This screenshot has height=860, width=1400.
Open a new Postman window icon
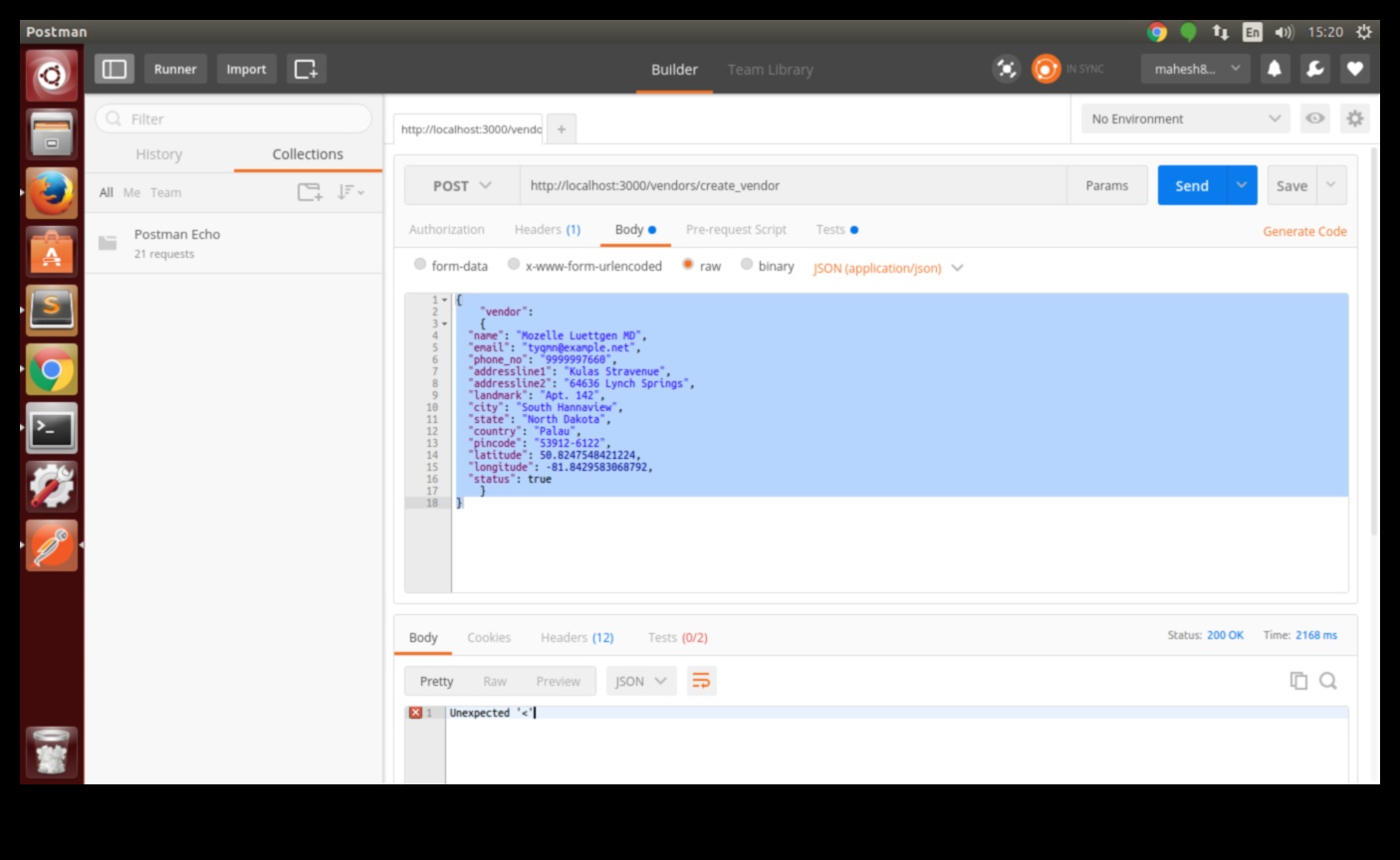306,69
